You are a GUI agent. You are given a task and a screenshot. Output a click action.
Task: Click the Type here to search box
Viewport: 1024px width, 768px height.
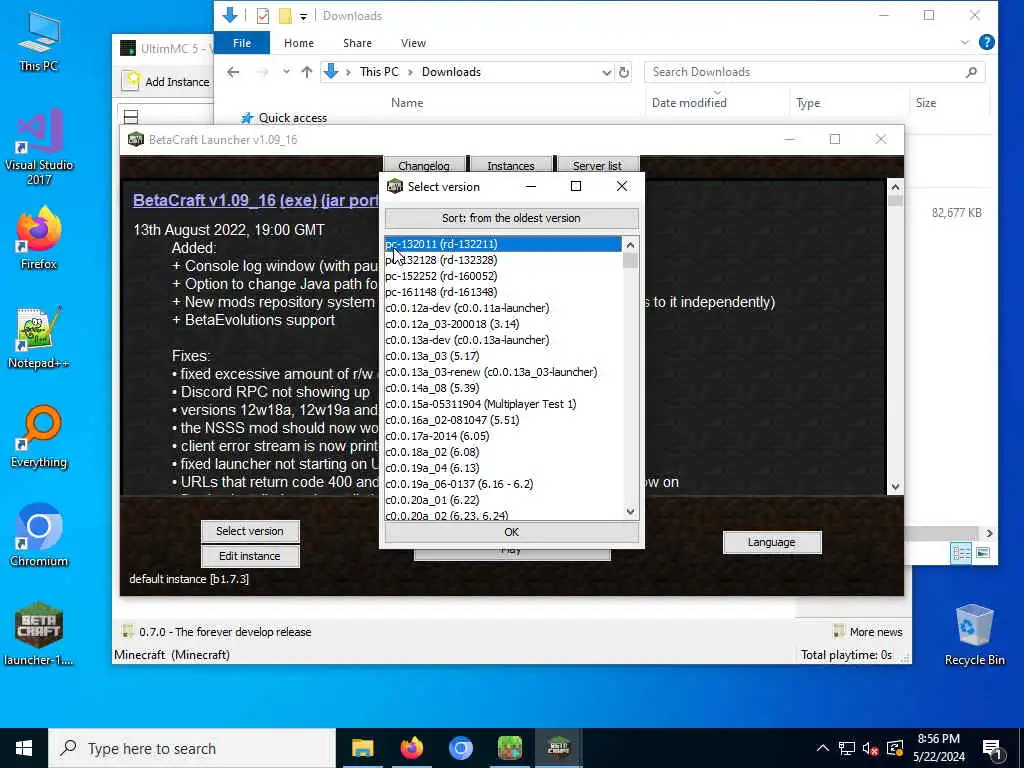[192, 748]
